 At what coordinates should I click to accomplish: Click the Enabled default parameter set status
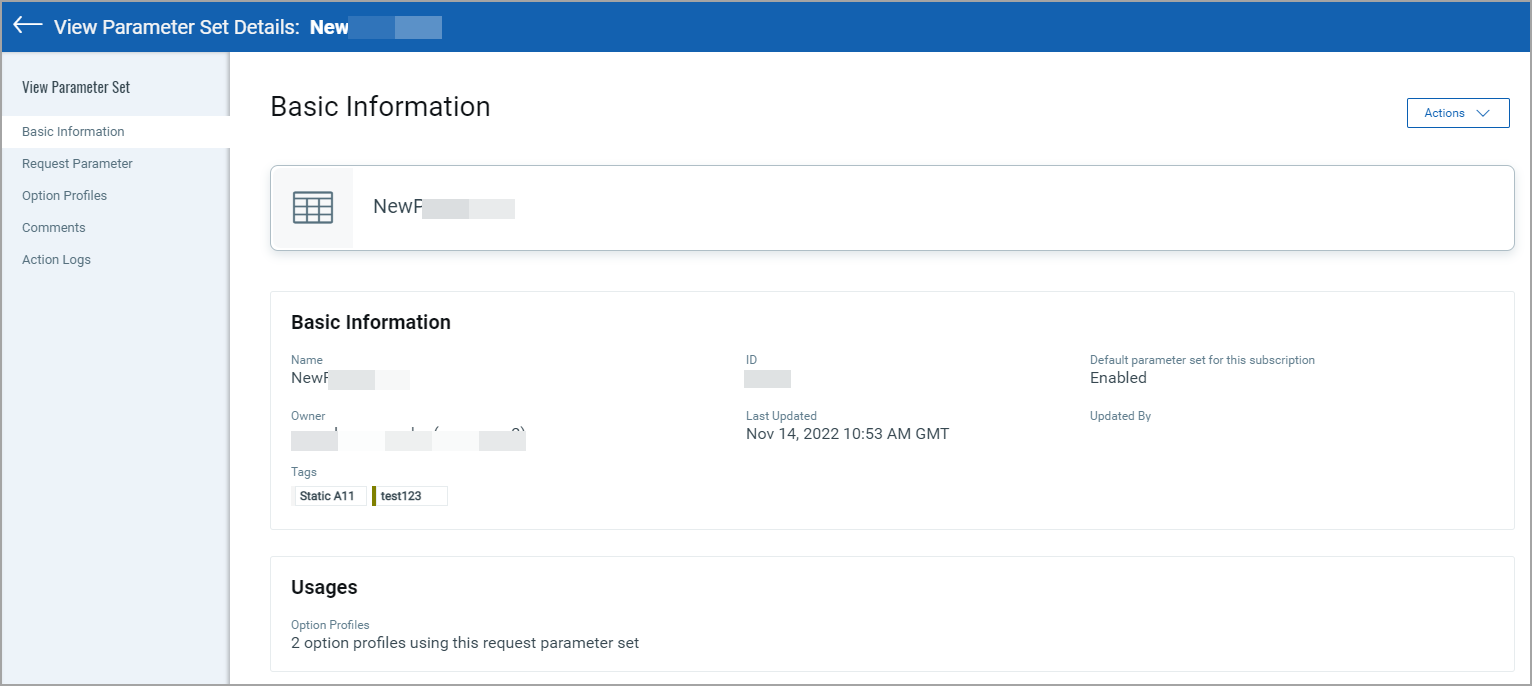tap(1118, 378)
